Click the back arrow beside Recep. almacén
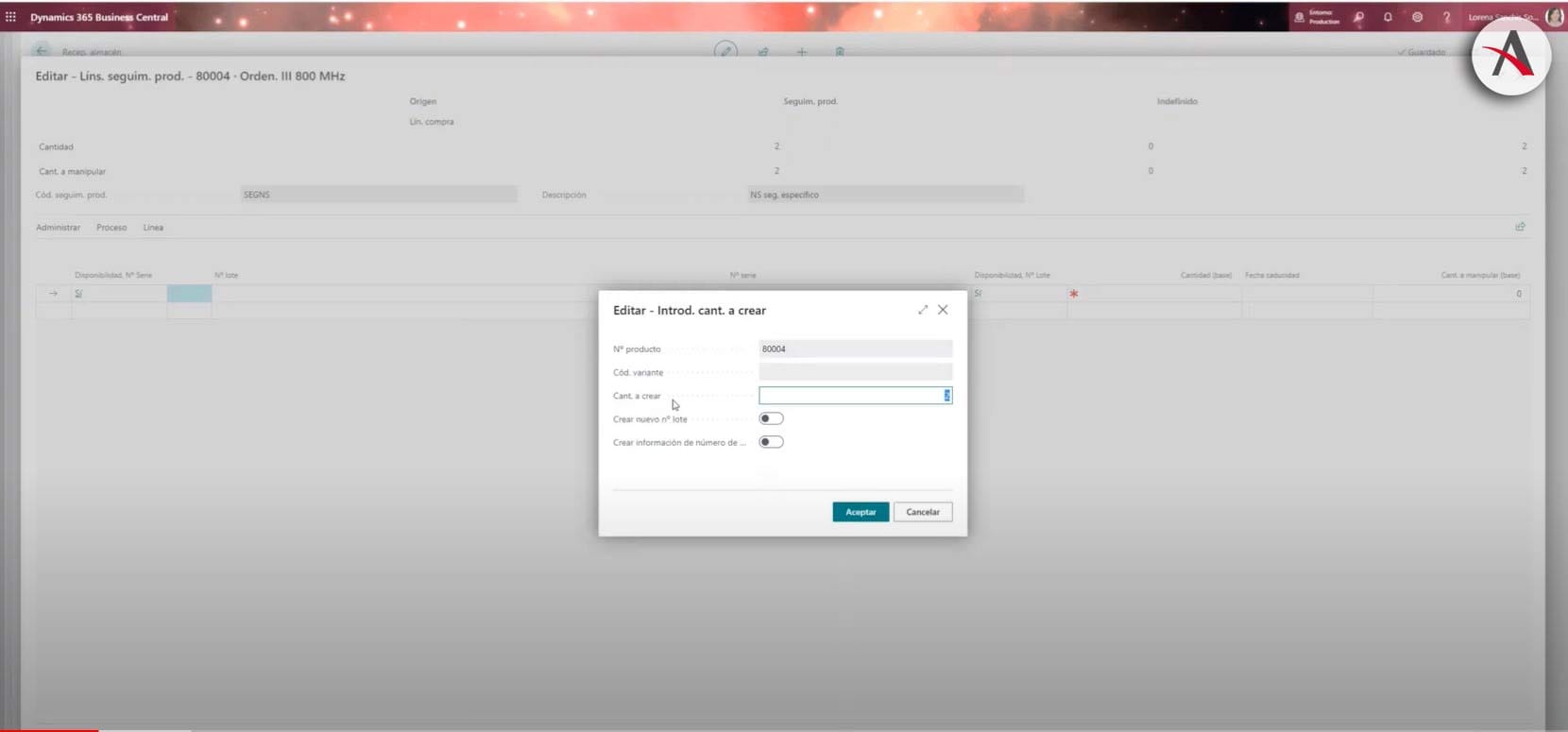Viewport: 1568px width, 732px height. [x=42, y=51]
